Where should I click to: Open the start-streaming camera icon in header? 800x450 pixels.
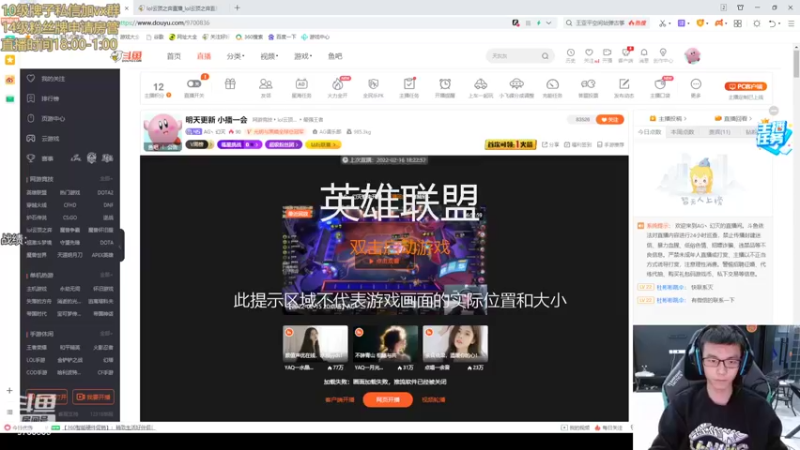[607, 53]
